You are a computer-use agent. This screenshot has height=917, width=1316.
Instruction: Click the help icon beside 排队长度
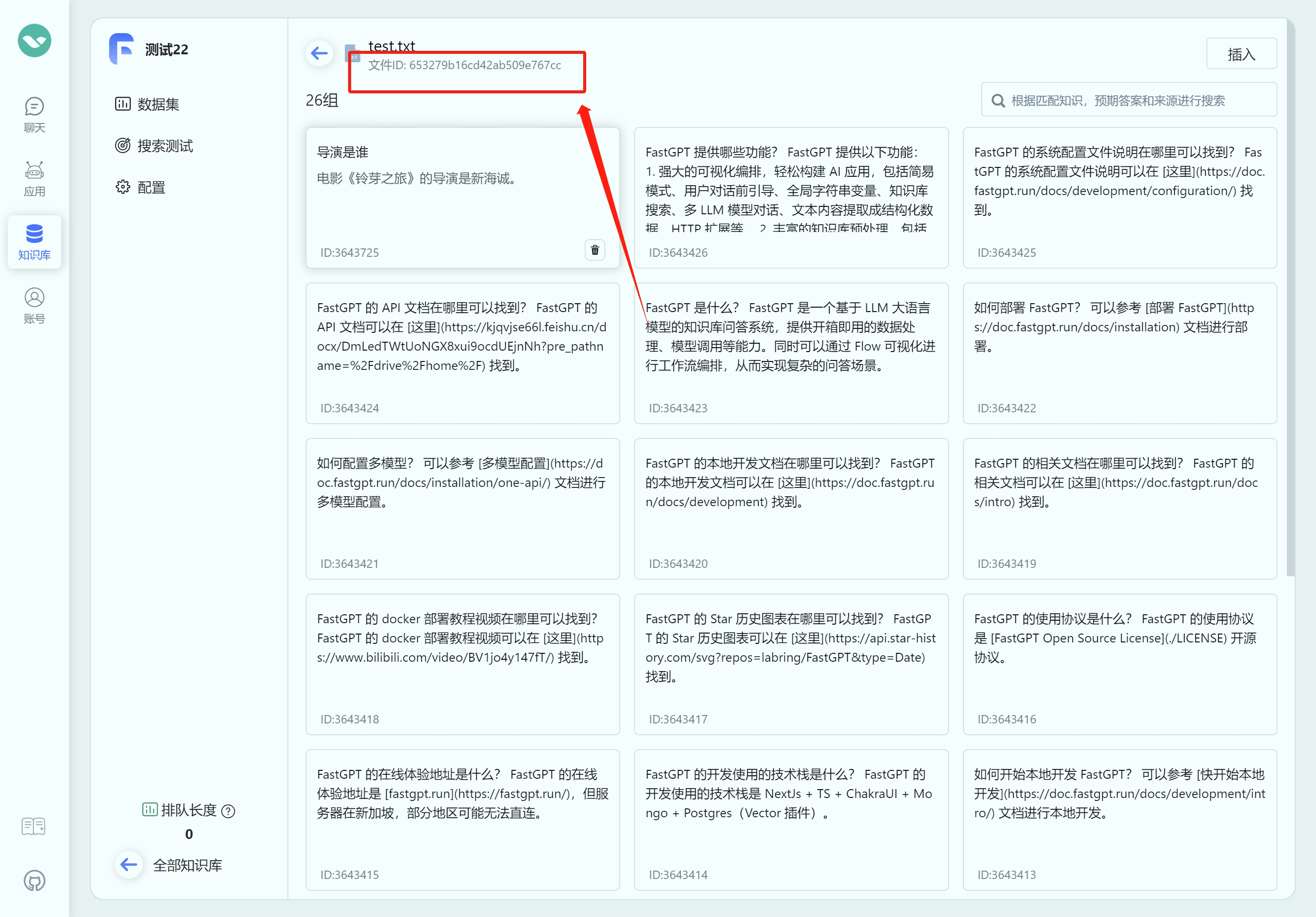228,811
